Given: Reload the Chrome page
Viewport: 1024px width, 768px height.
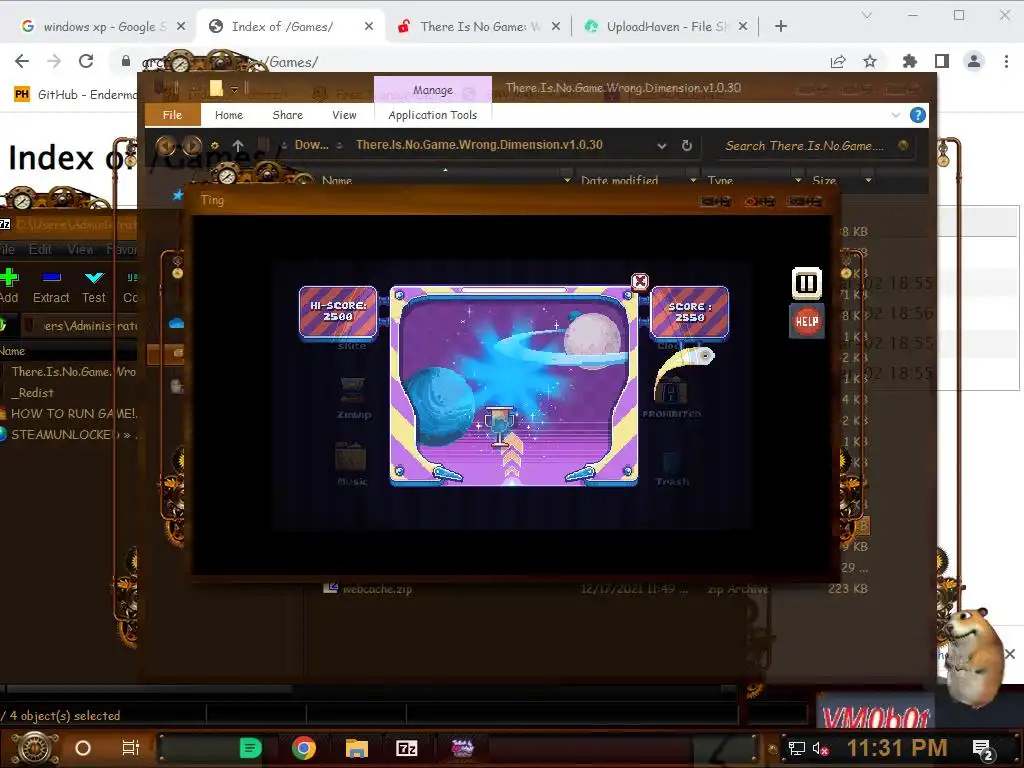Looking at the screenshot, I should tap(86, 61).
